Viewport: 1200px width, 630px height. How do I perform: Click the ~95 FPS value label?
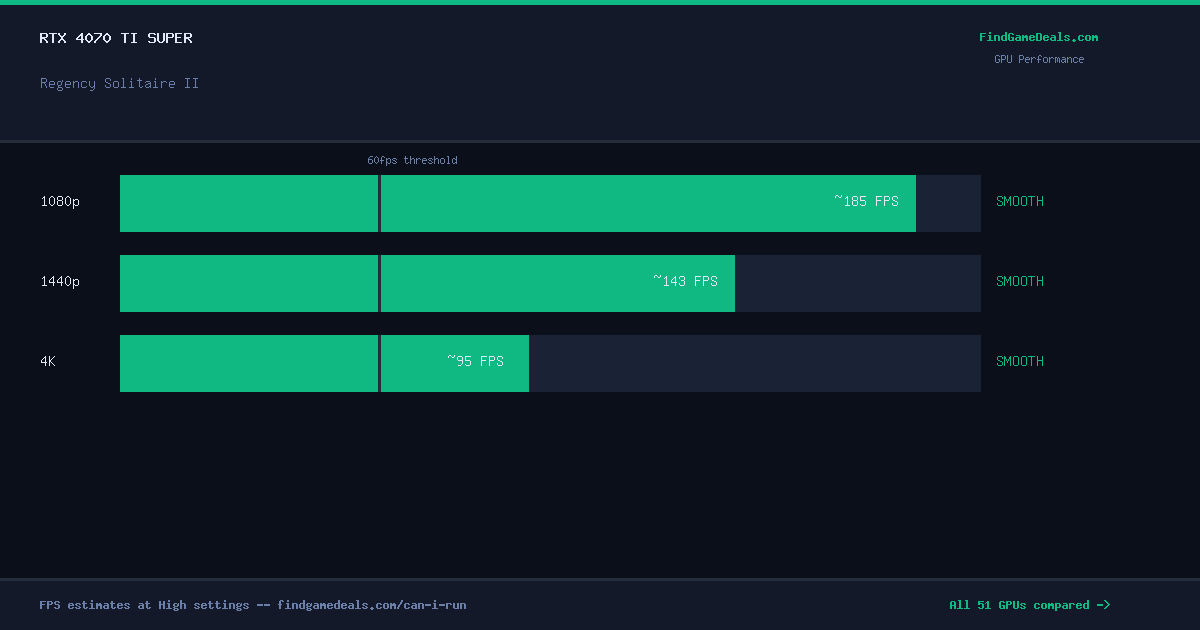tap(475, 361)
